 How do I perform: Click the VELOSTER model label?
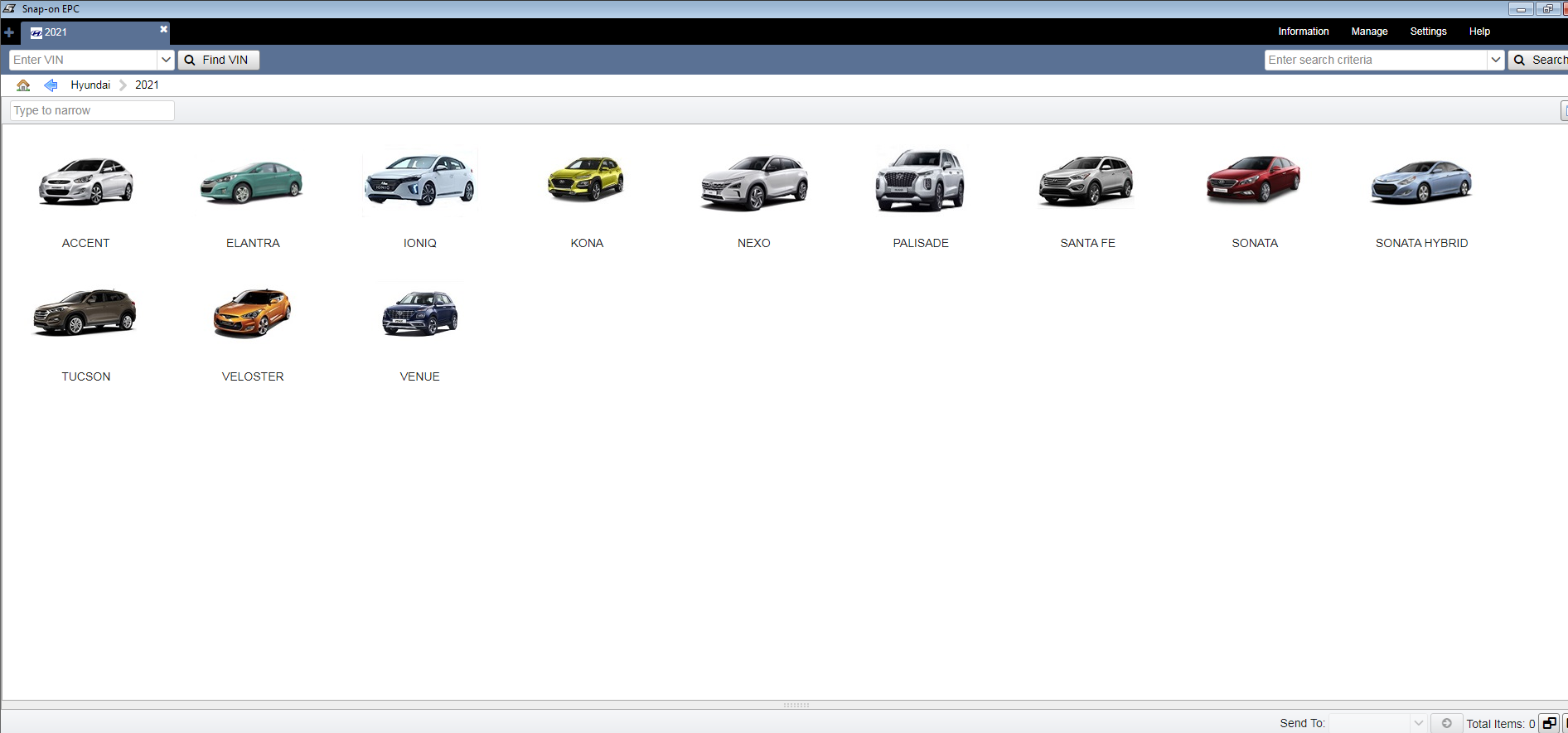[253, 376]
